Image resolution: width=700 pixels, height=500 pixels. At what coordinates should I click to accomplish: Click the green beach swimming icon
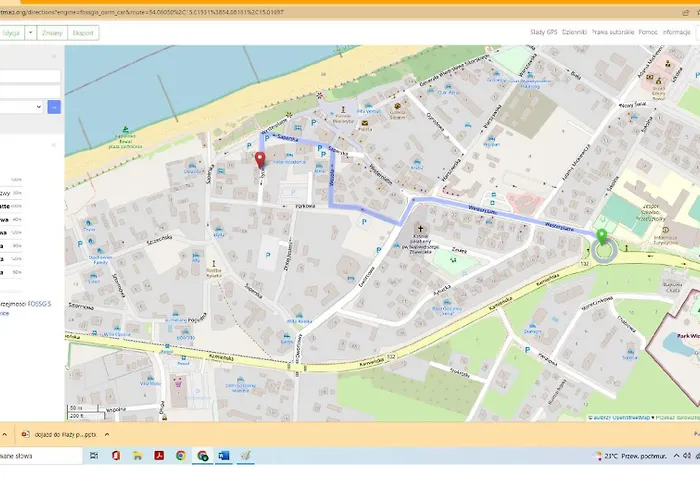(126, 131)
